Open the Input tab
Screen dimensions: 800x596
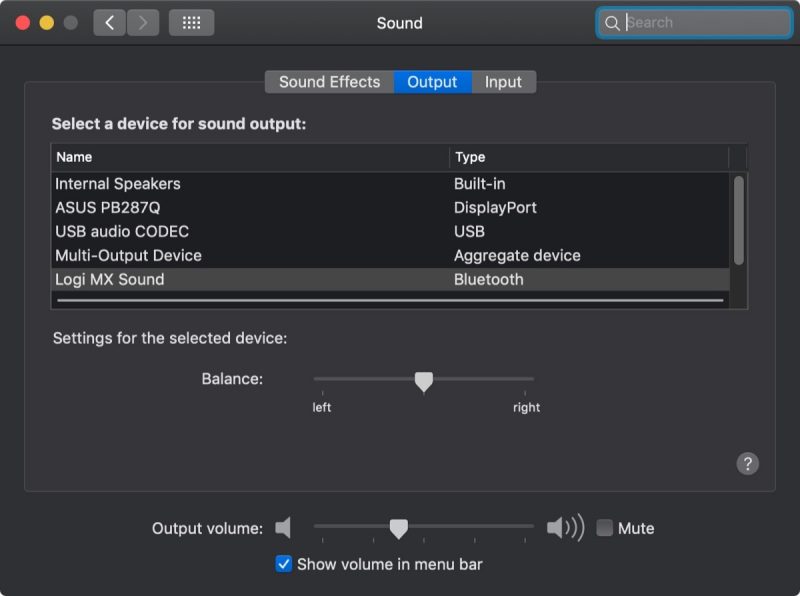pyautogui.click(x=503, y=82)
